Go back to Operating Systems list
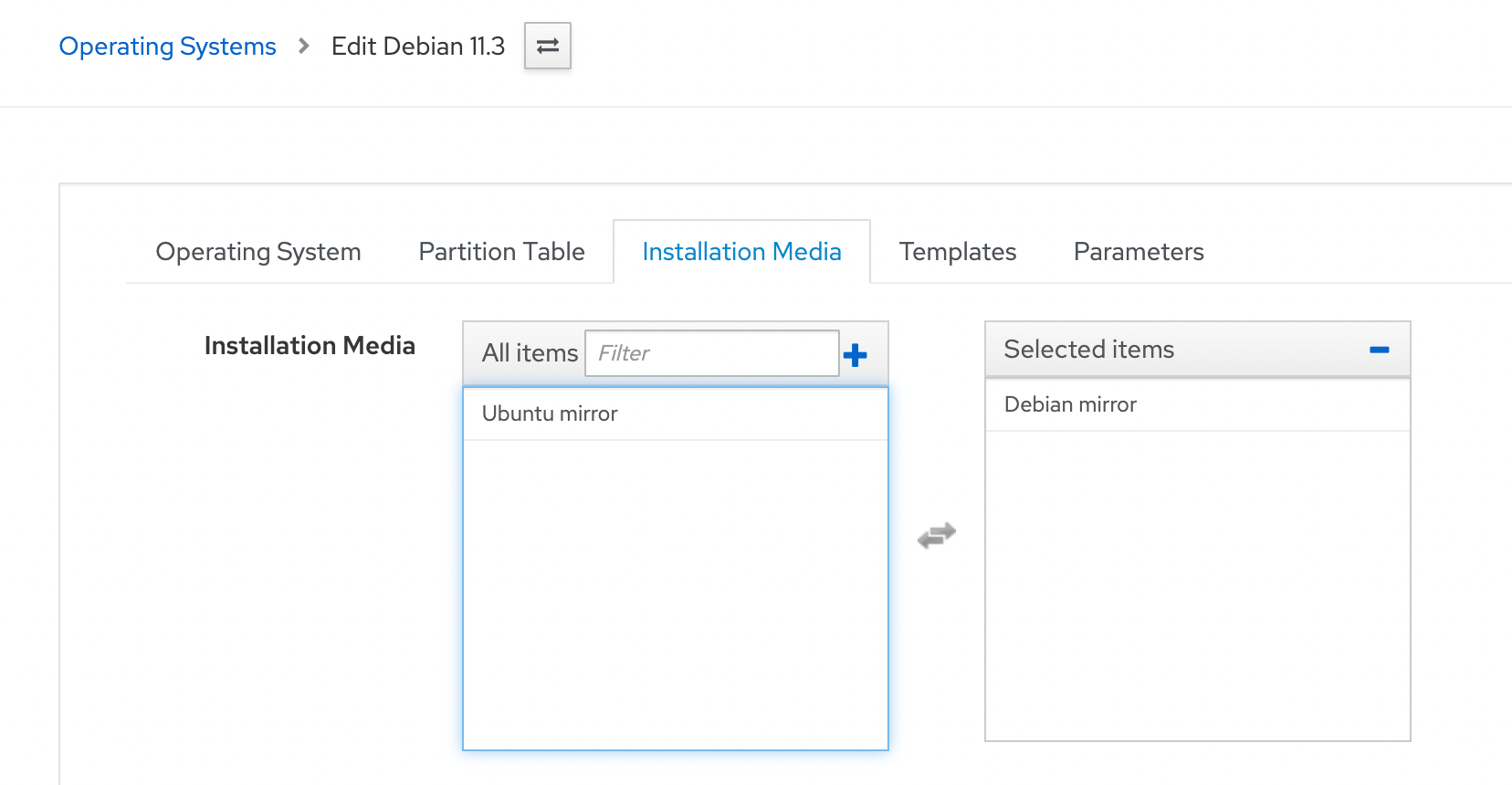 pyautogui.click(x=167, y=47)
